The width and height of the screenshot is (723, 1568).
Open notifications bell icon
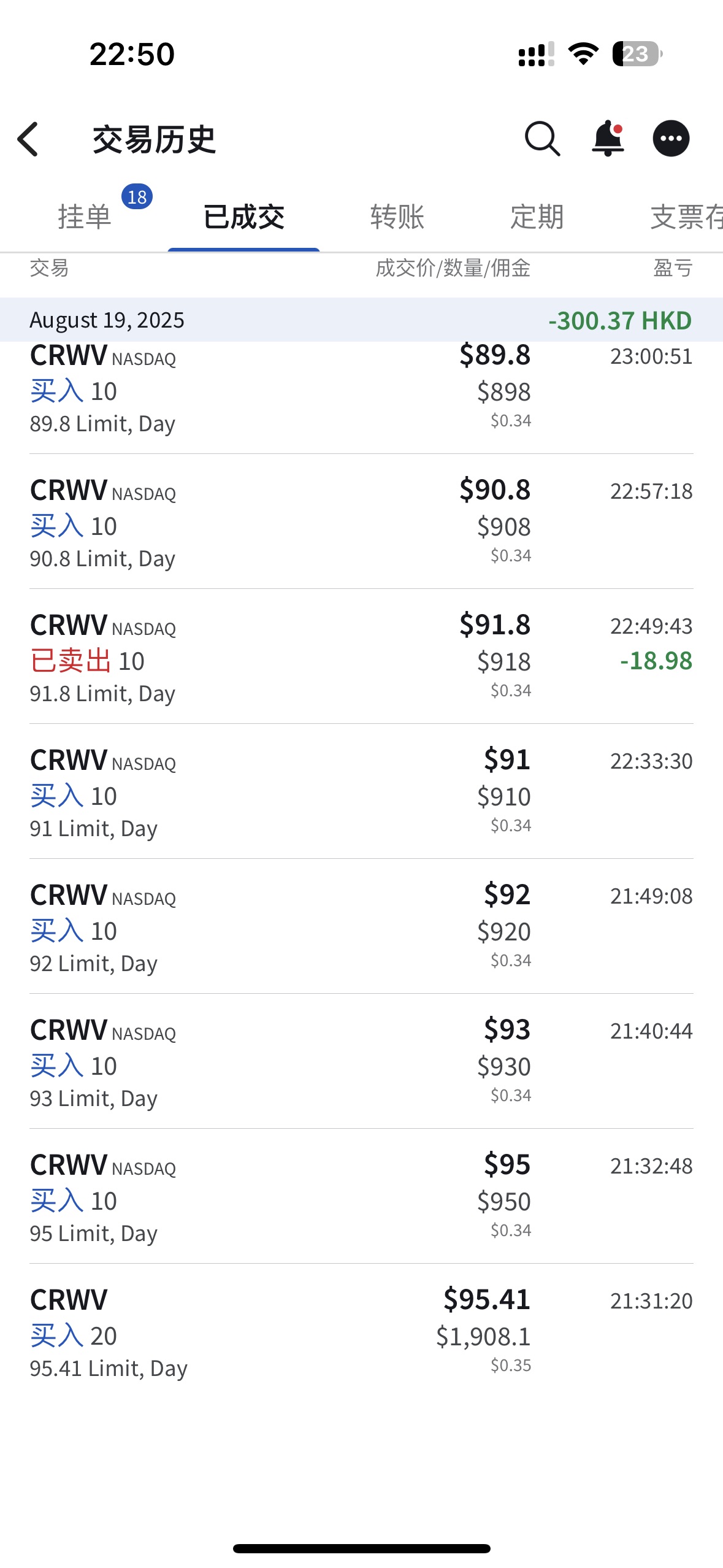pos(608,139)
